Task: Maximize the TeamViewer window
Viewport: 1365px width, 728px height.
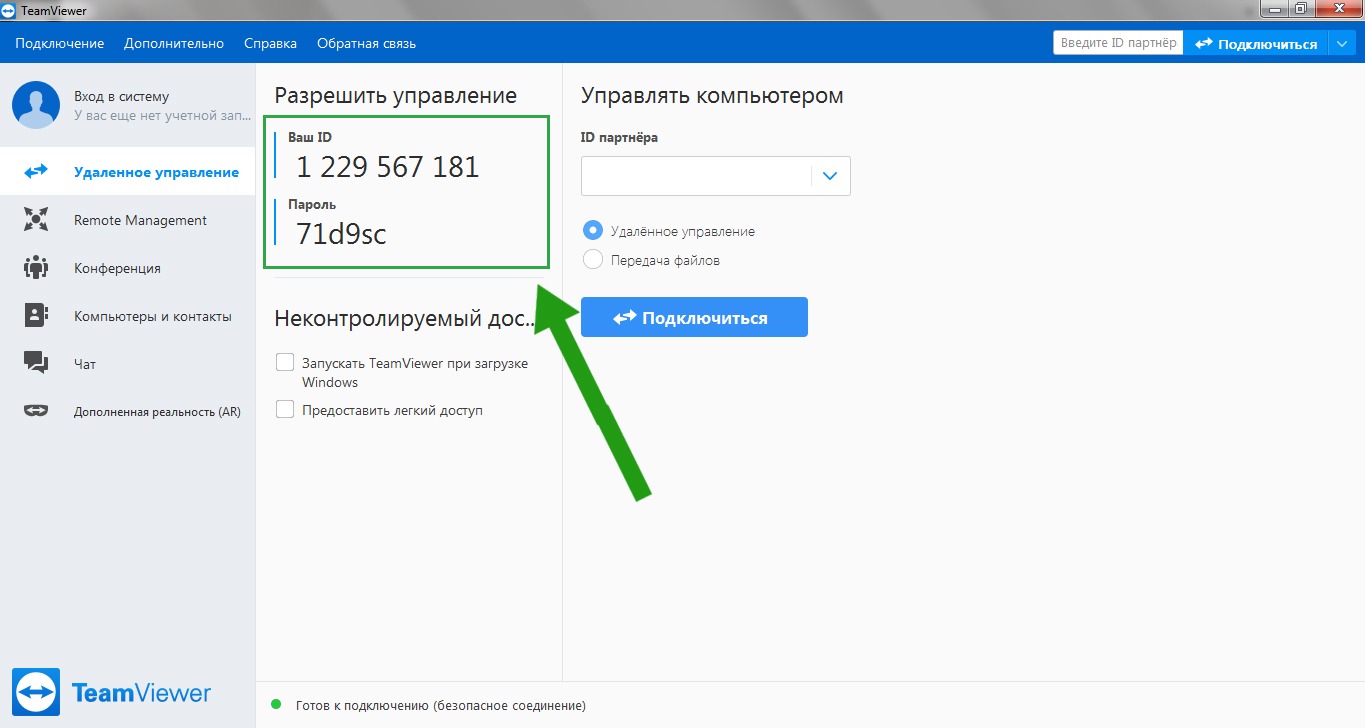Action: pos(1299,9)
